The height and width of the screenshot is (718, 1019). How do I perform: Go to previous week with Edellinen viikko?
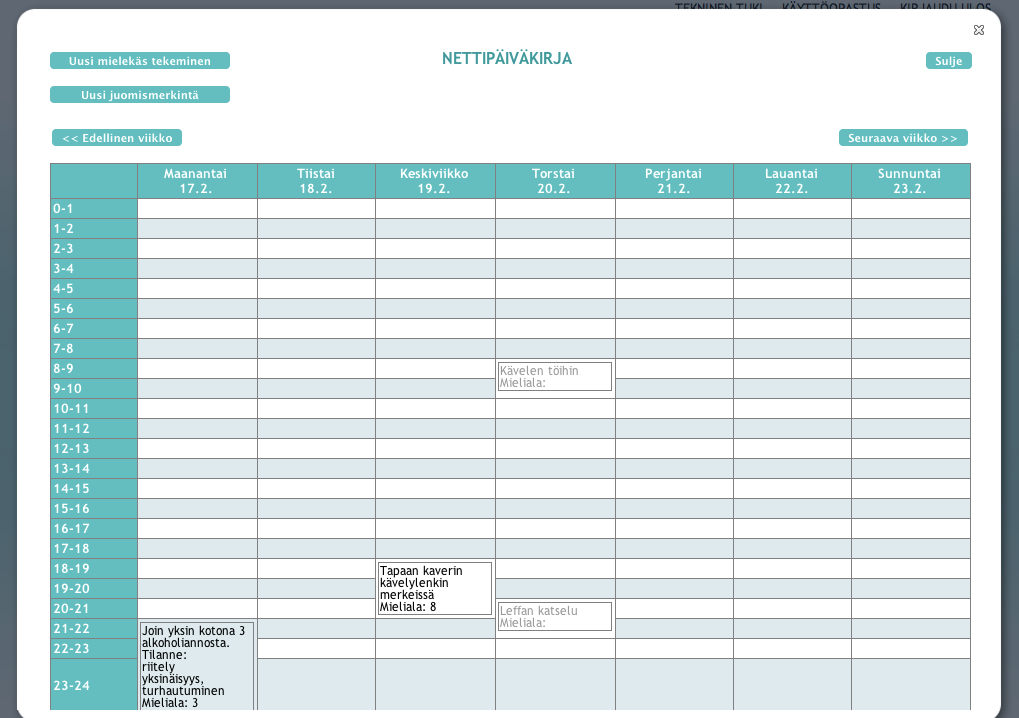point(117,138)
